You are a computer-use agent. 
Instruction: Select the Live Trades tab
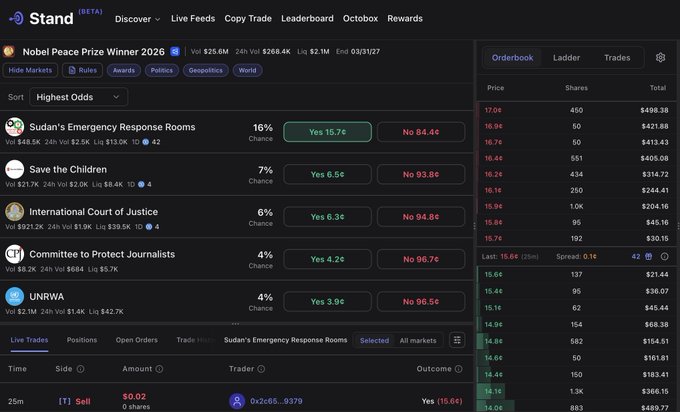[x=29, y=340]
